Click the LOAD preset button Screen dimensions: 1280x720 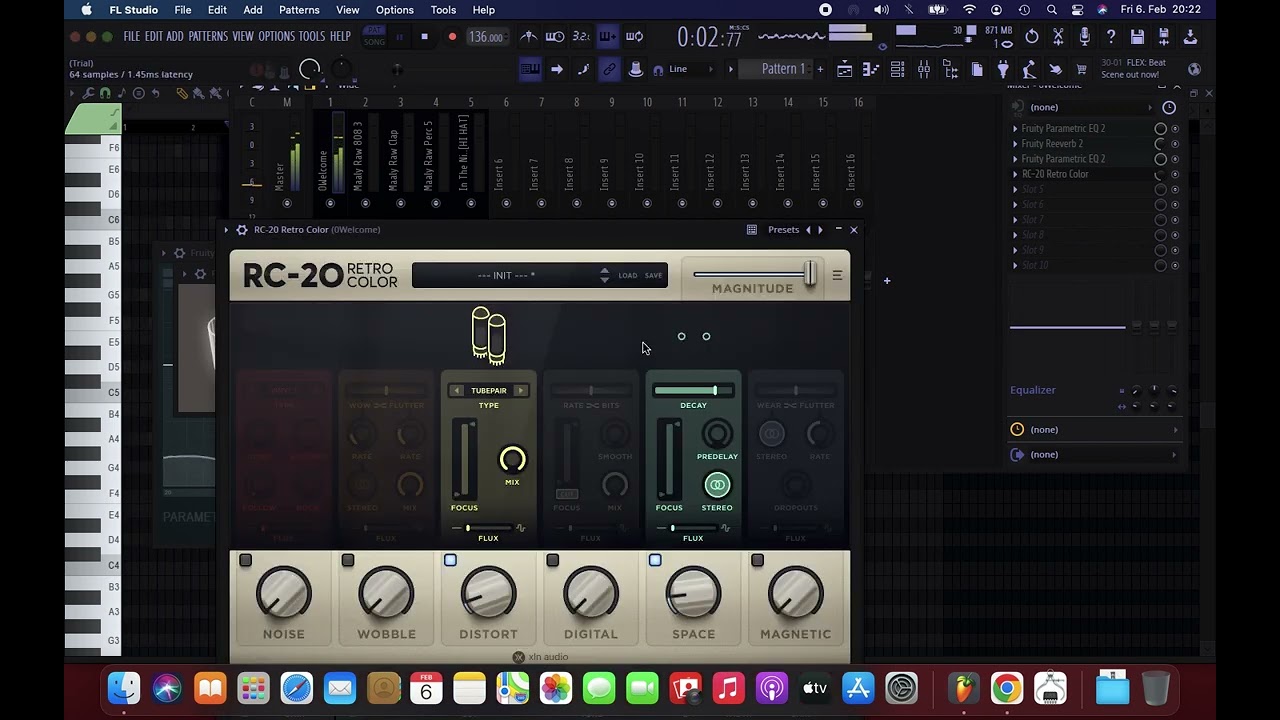tap(627, 275)
